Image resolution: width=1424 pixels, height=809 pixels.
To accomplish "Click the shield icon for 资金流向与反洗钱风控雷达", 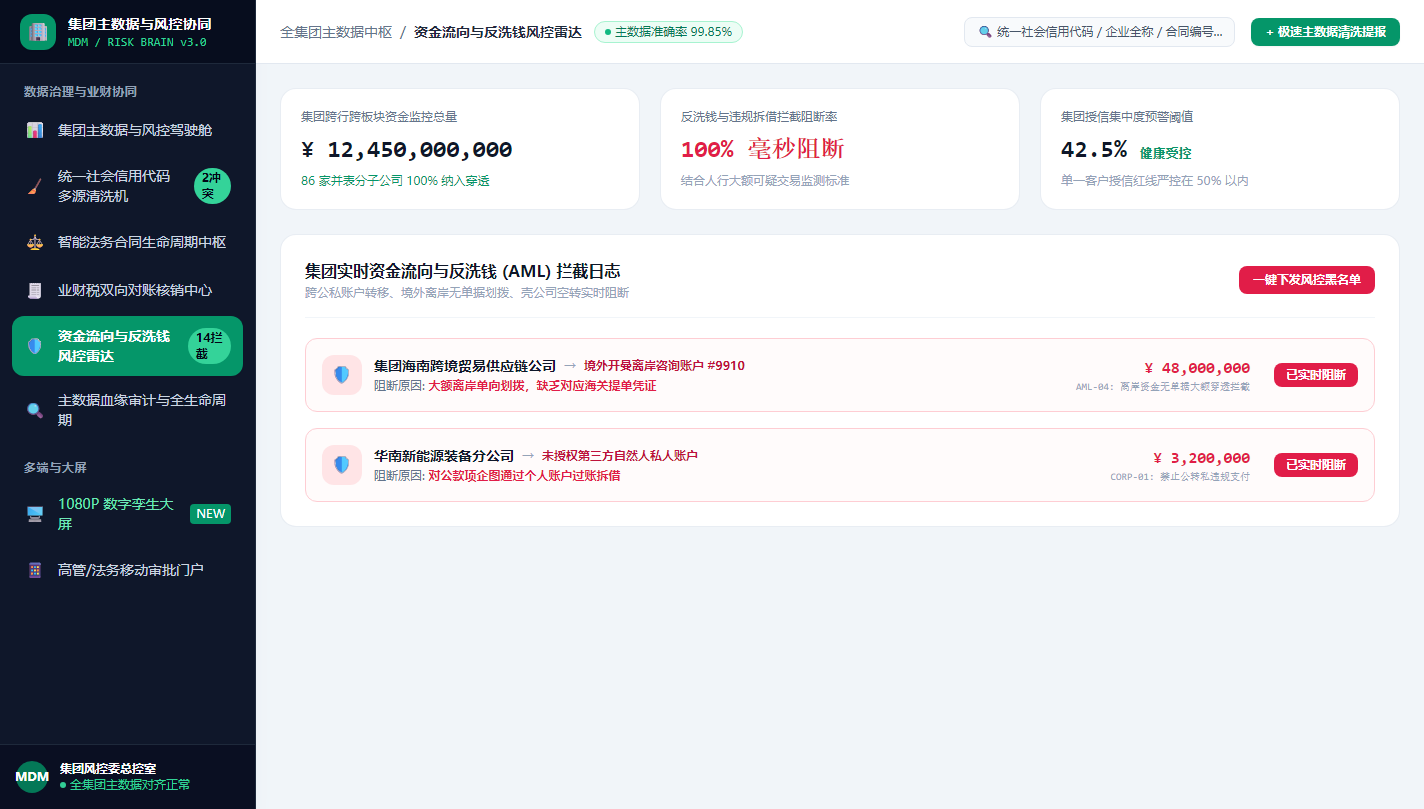I will click(x=35, y=346).
